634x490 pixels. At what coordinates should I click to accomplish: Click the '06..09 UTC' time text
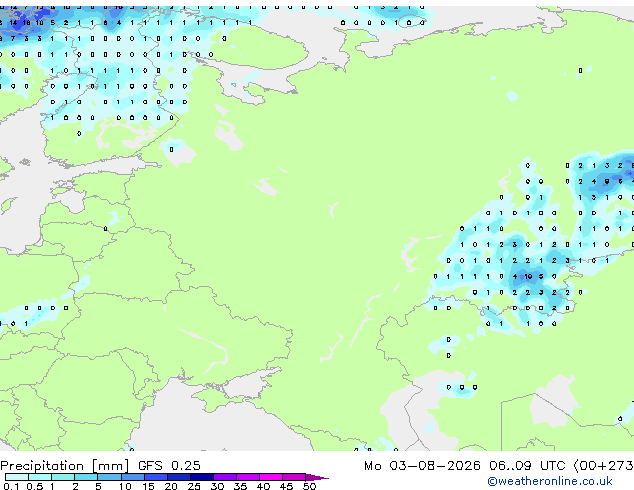(526, 466)
